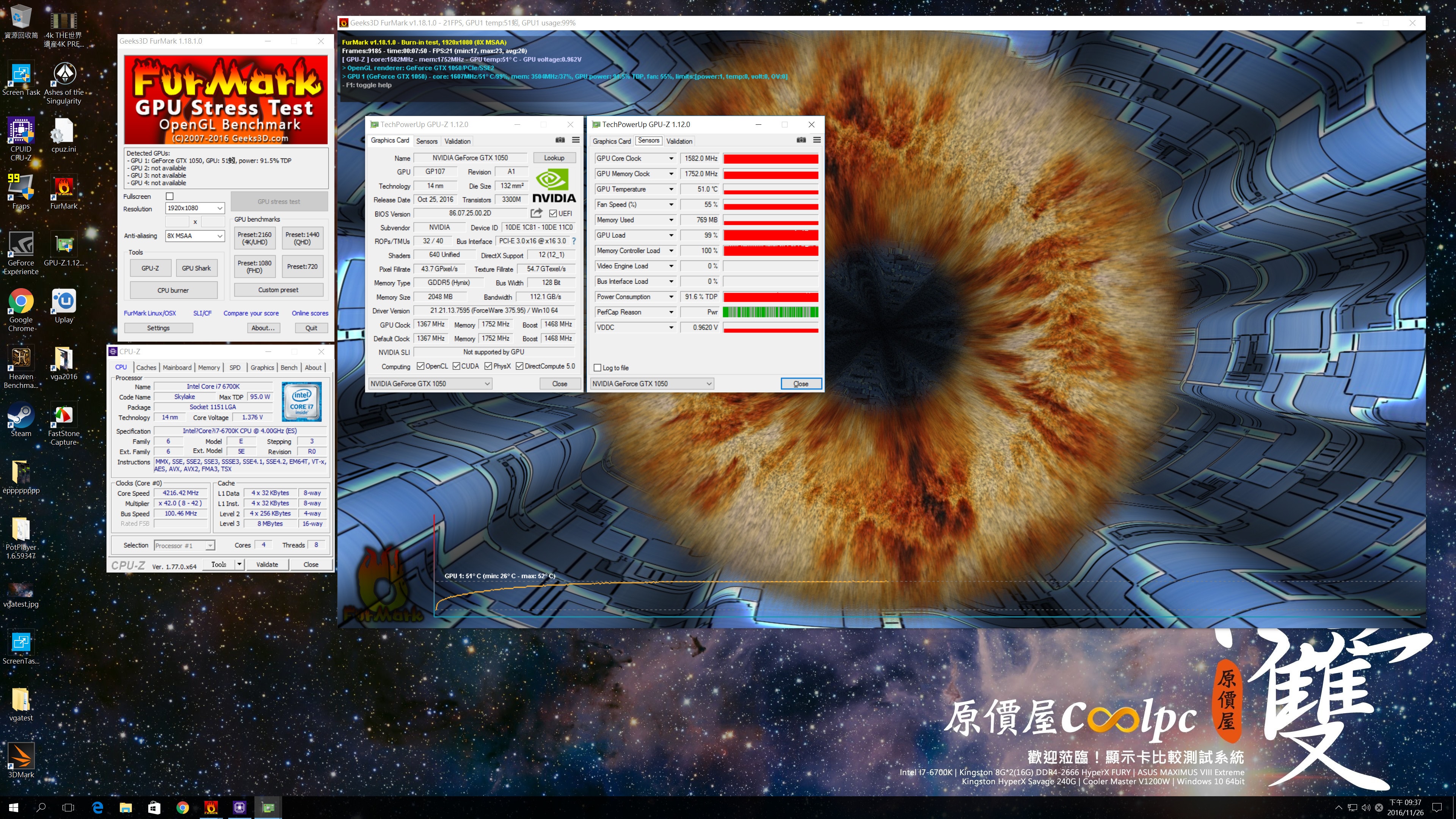
Task: Click VDDC sensor graph bar
Action: (770, 327)
